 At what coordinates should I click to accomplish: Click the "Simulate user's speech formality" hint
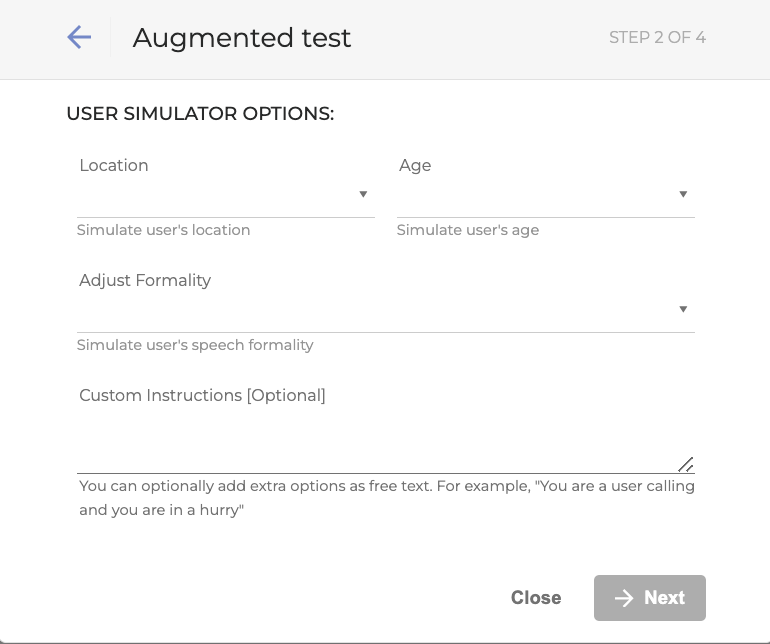click(x=195, y=345)
